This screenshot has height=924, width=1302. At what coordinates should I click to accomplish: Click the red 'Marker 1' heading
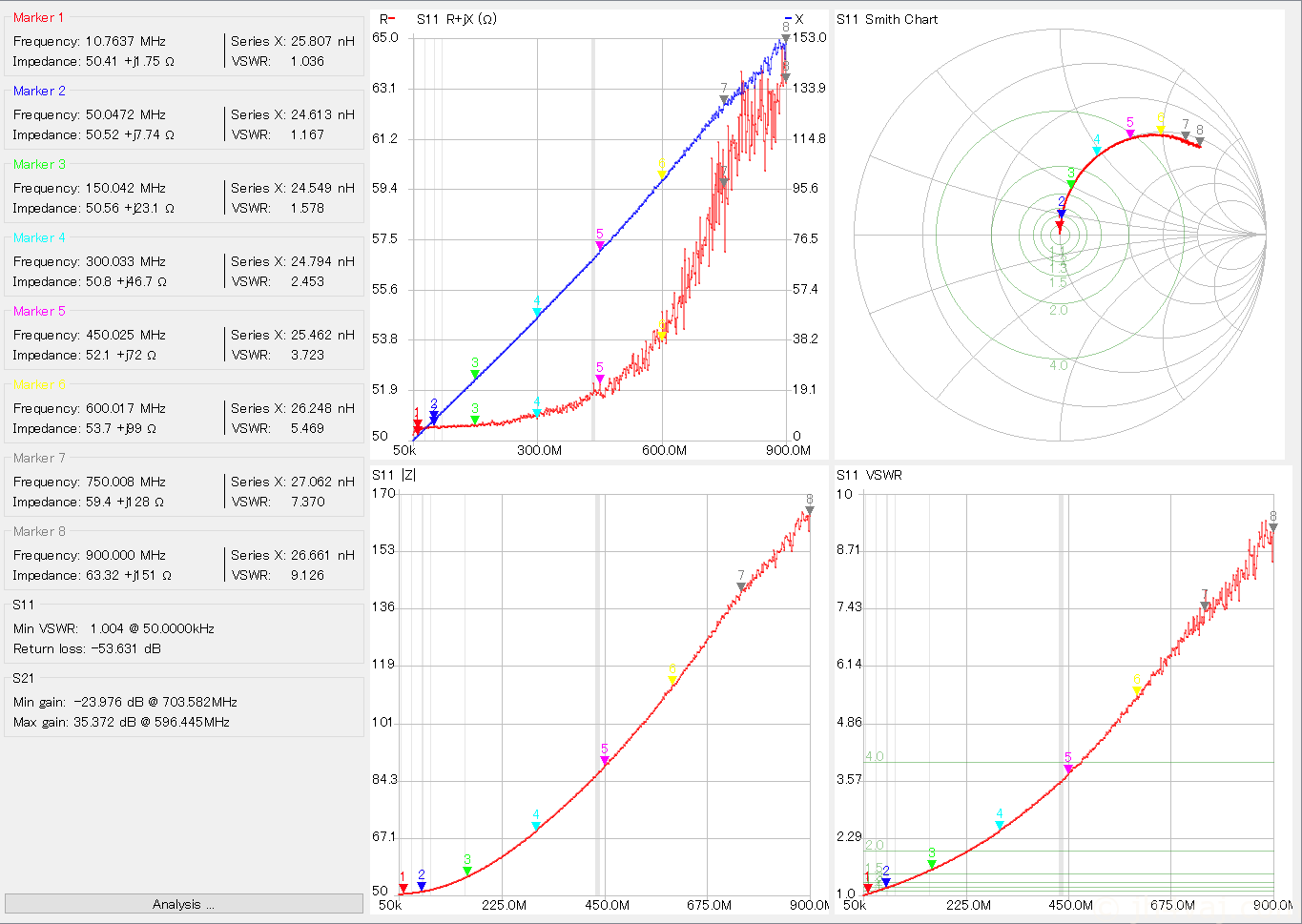pyautogui.click(x=39, y=17)
